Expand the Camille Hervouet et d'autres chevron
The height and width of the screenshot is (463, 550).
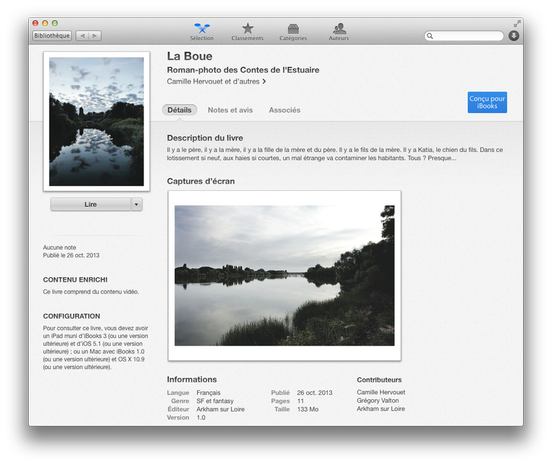(264, 81)
